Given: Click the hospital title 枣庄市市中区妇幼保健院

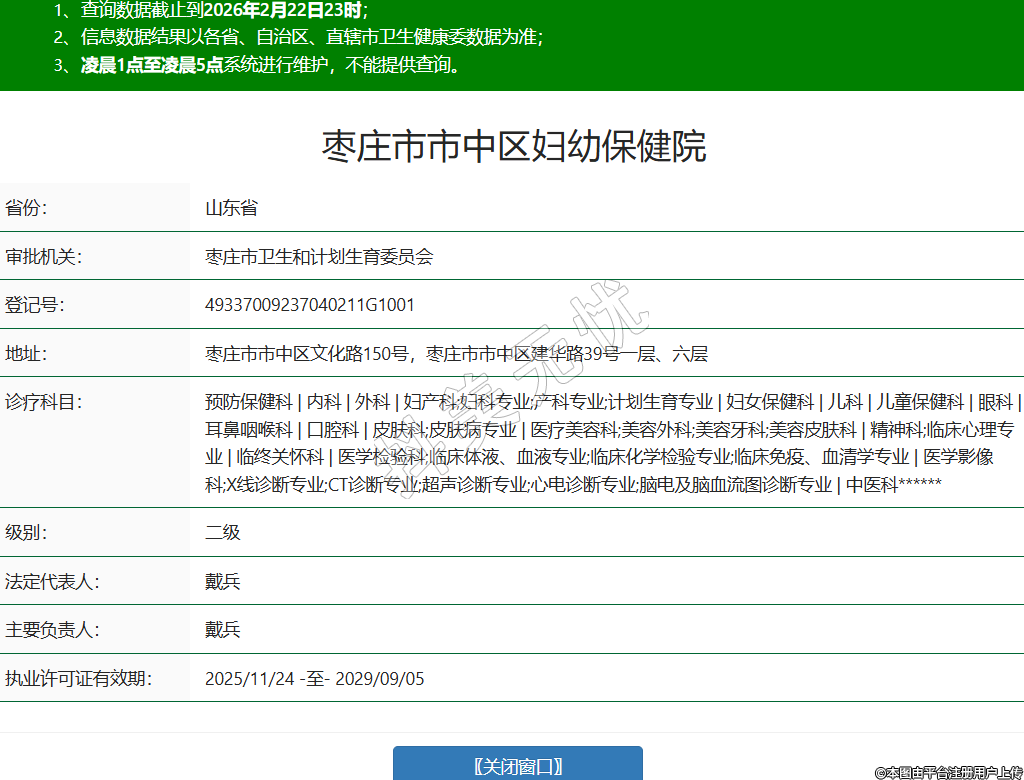Looking at the screenshot, I should (513, 146).
